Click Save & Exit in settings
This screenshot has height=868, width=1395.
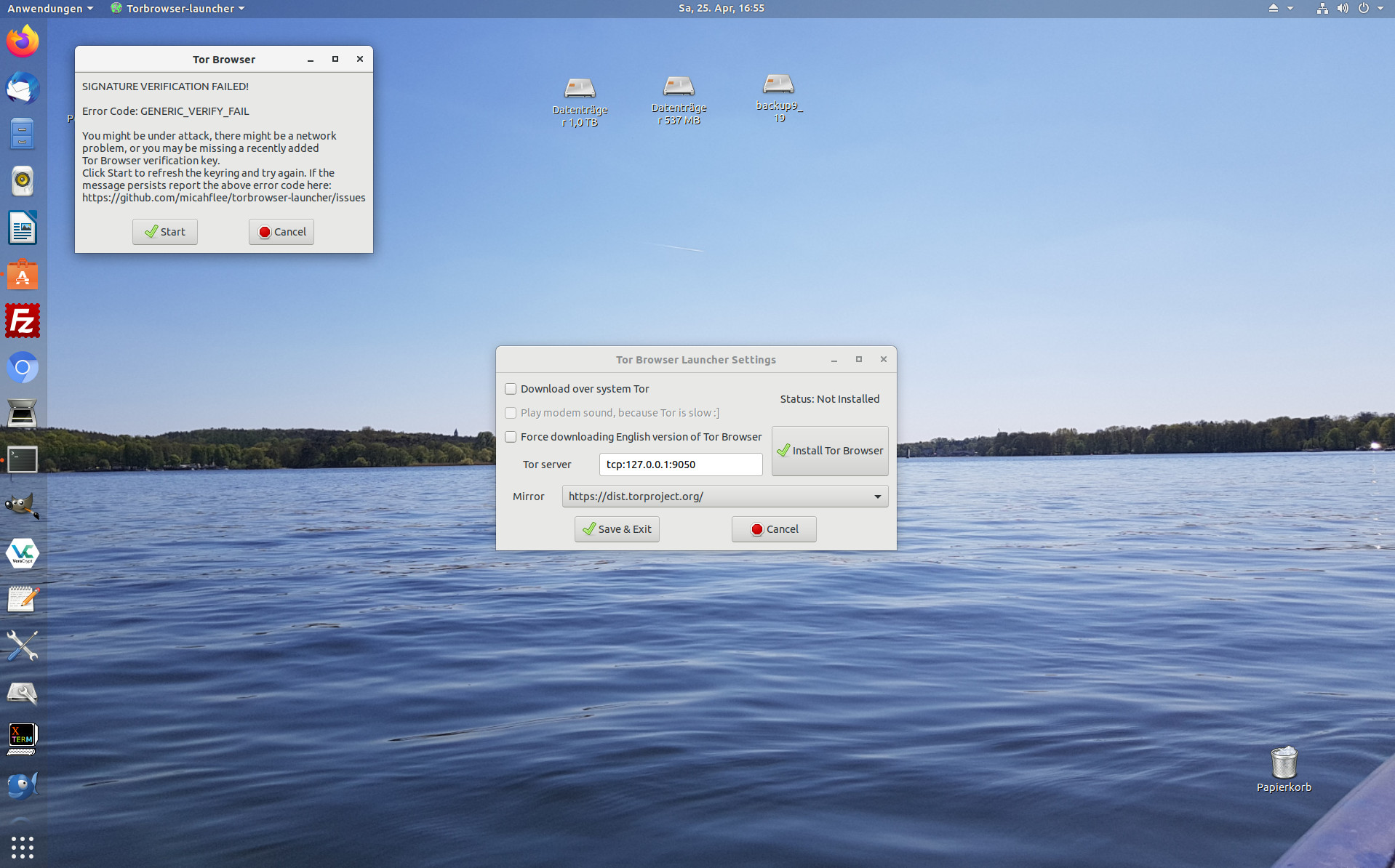click(x=617, y=529)
